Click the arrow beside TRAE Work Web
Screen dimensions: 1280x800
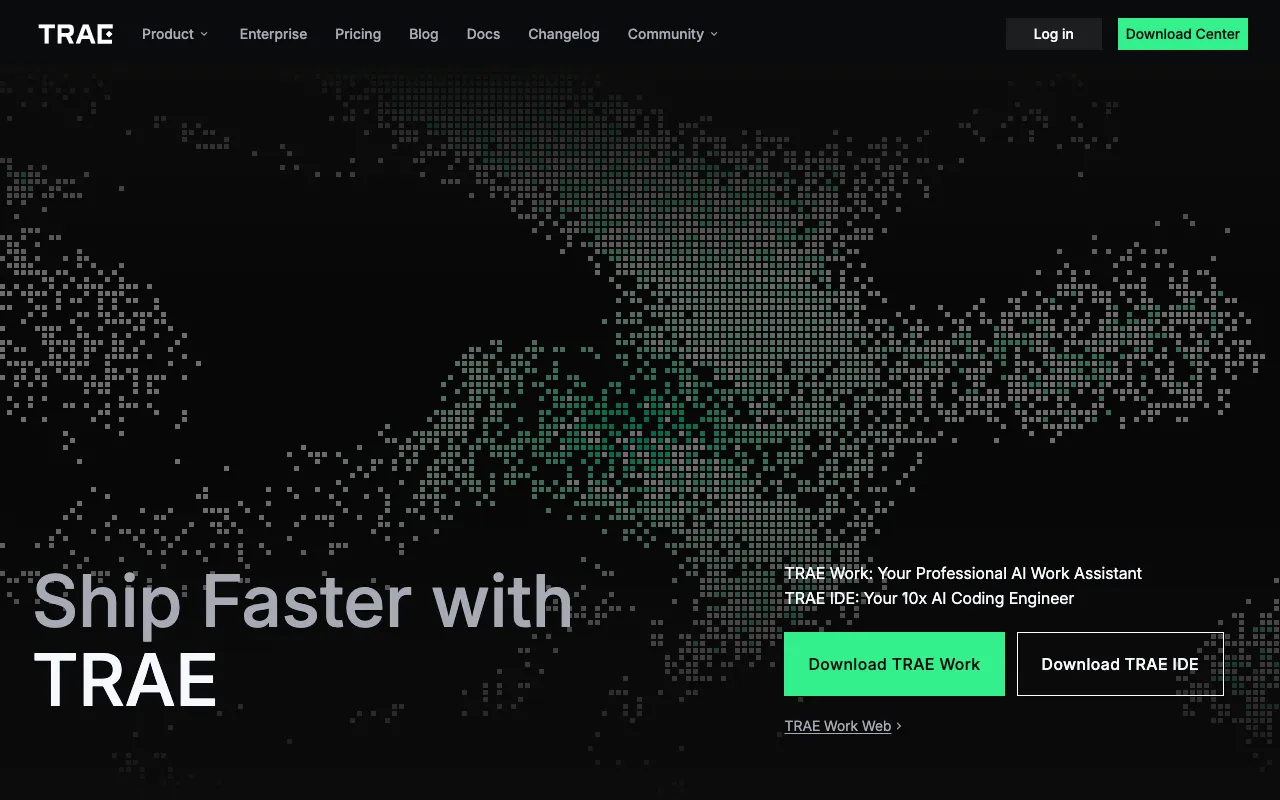click(x=899, y=726)
